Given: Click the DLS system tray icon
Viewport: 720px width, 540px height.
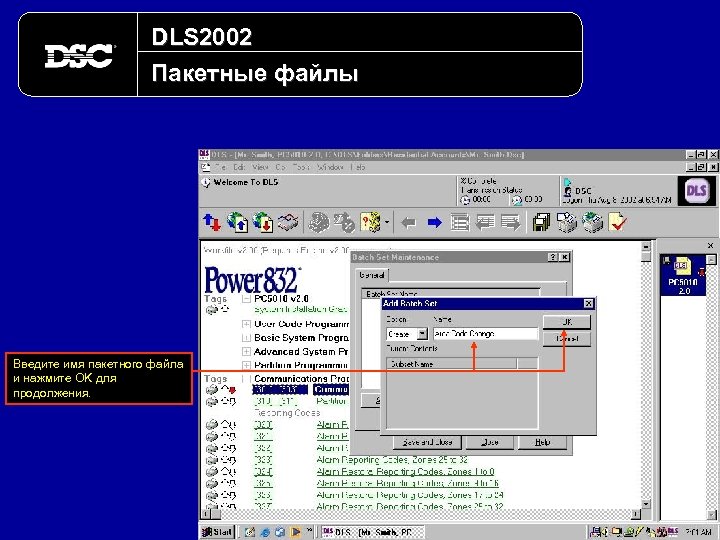Looking at the screenshot, I should 673,532.
